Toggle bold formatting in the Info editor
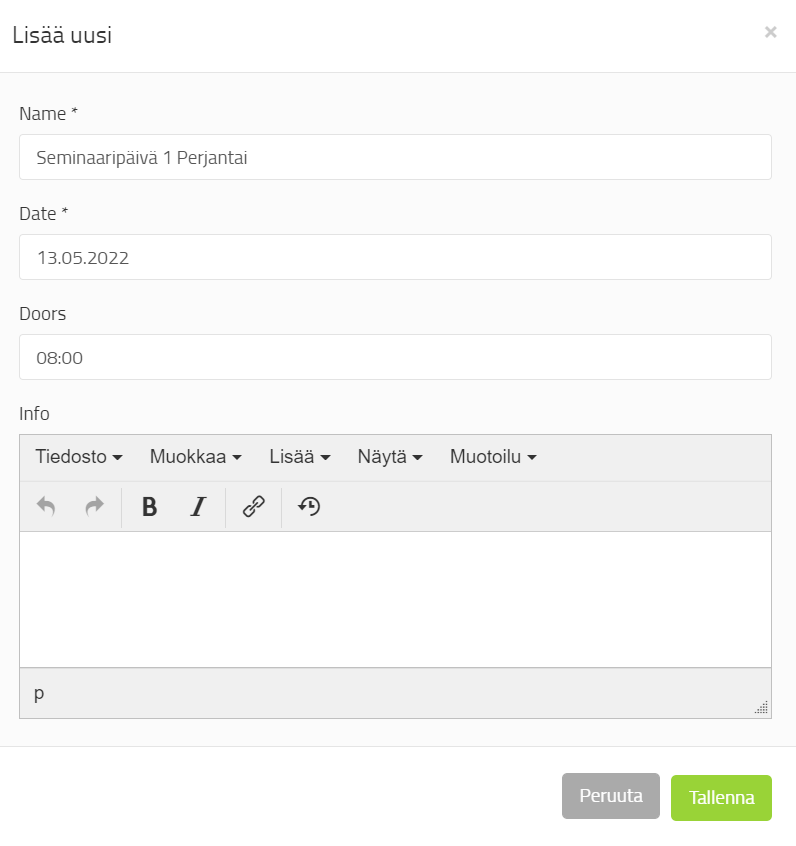This screenshot has width=796, height=846. 150,507
